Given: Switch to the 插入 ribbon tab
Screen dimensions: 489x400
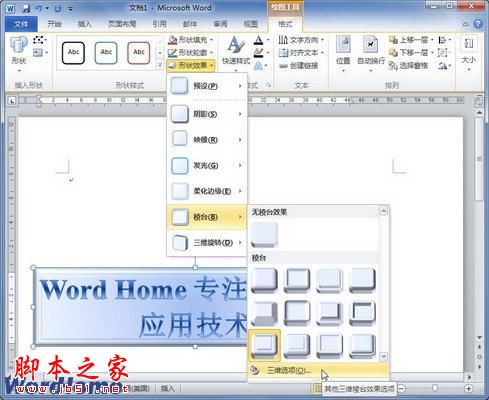Looking at the screenshot, I should coord(84,24).
